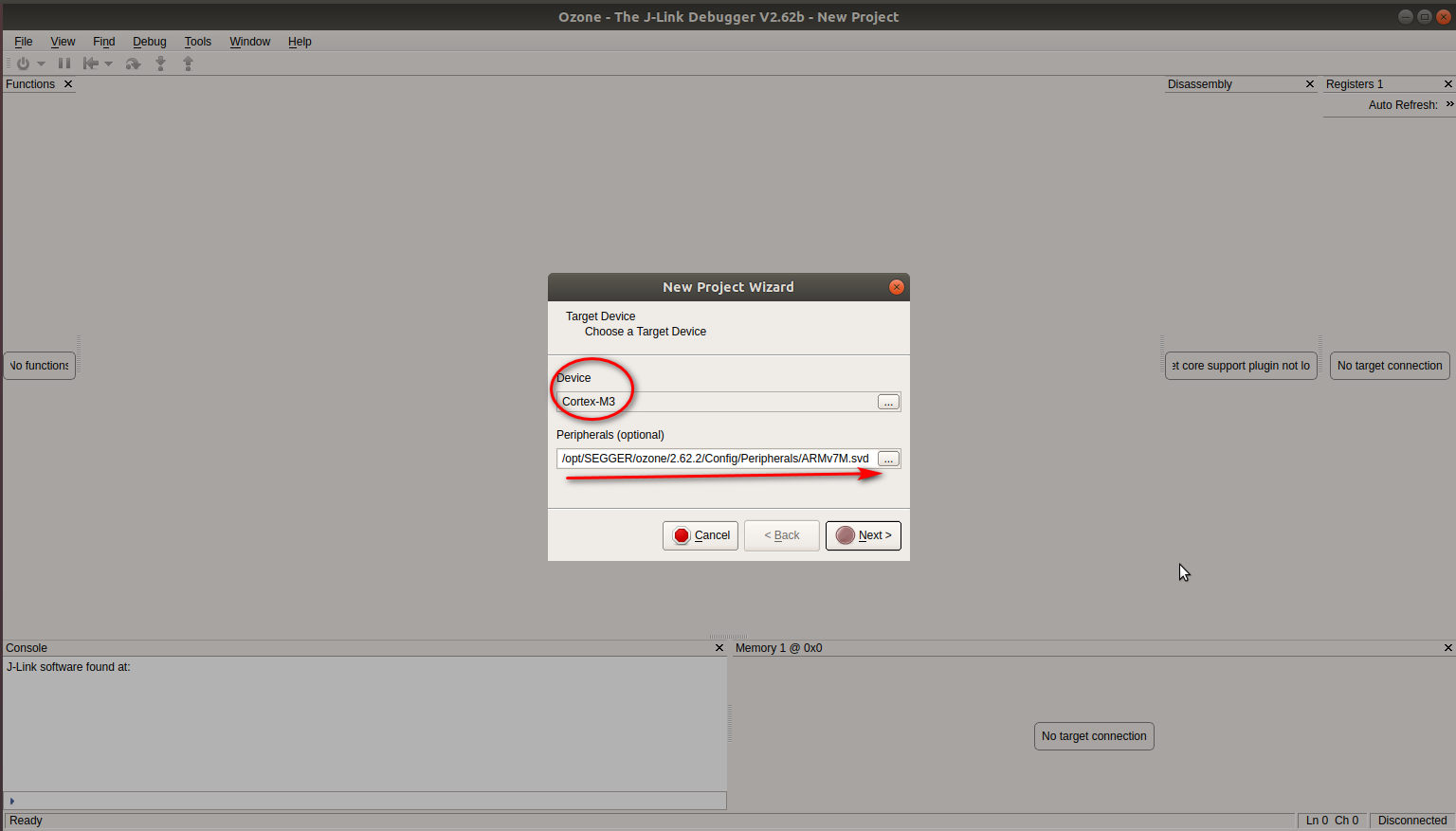Open the start-debug dropdown arrow next to power

pos(41,63)
